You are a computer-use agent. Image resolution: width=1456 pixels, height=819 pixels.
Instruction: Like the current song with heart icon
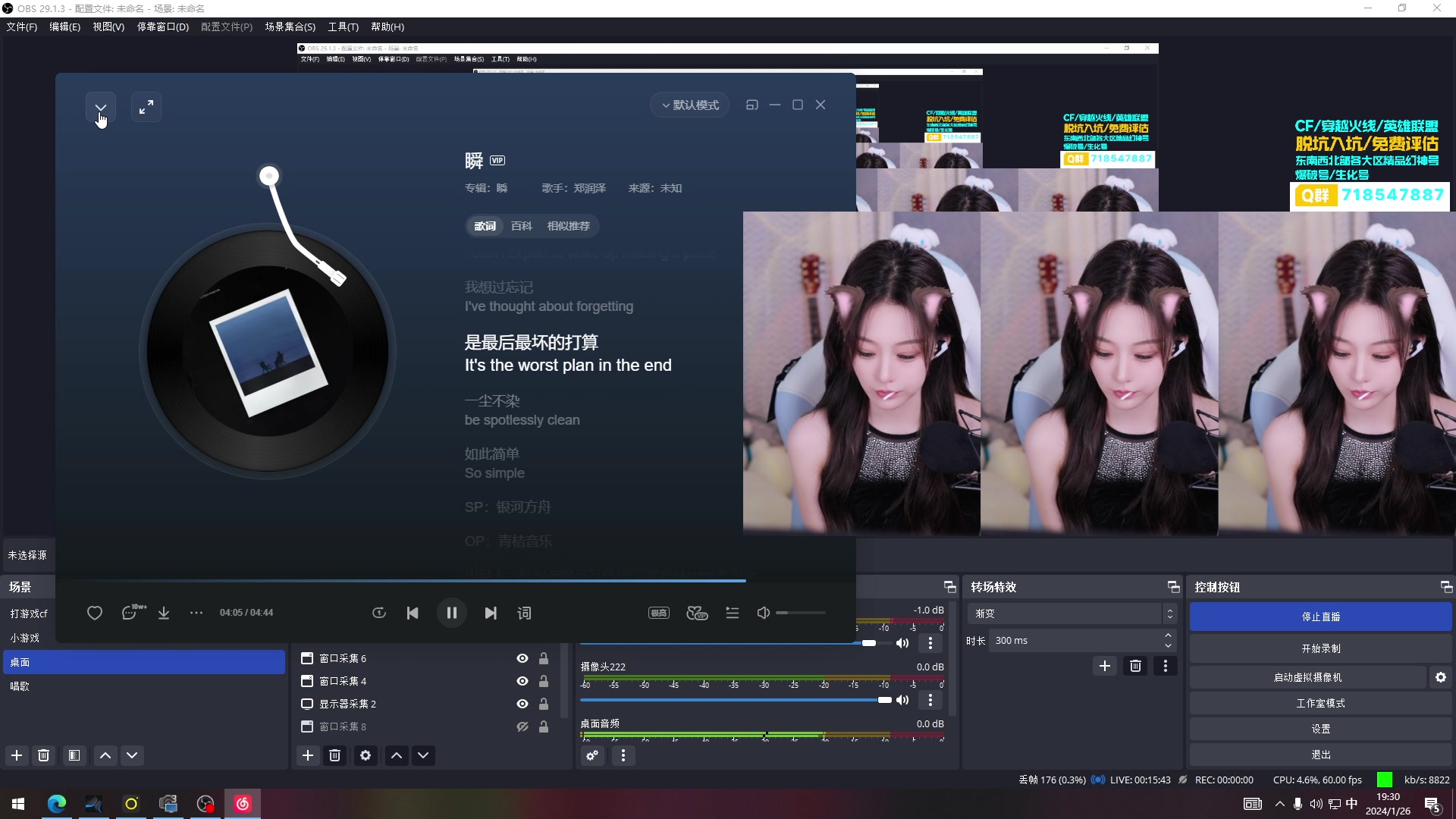click(x=95, y=613)
